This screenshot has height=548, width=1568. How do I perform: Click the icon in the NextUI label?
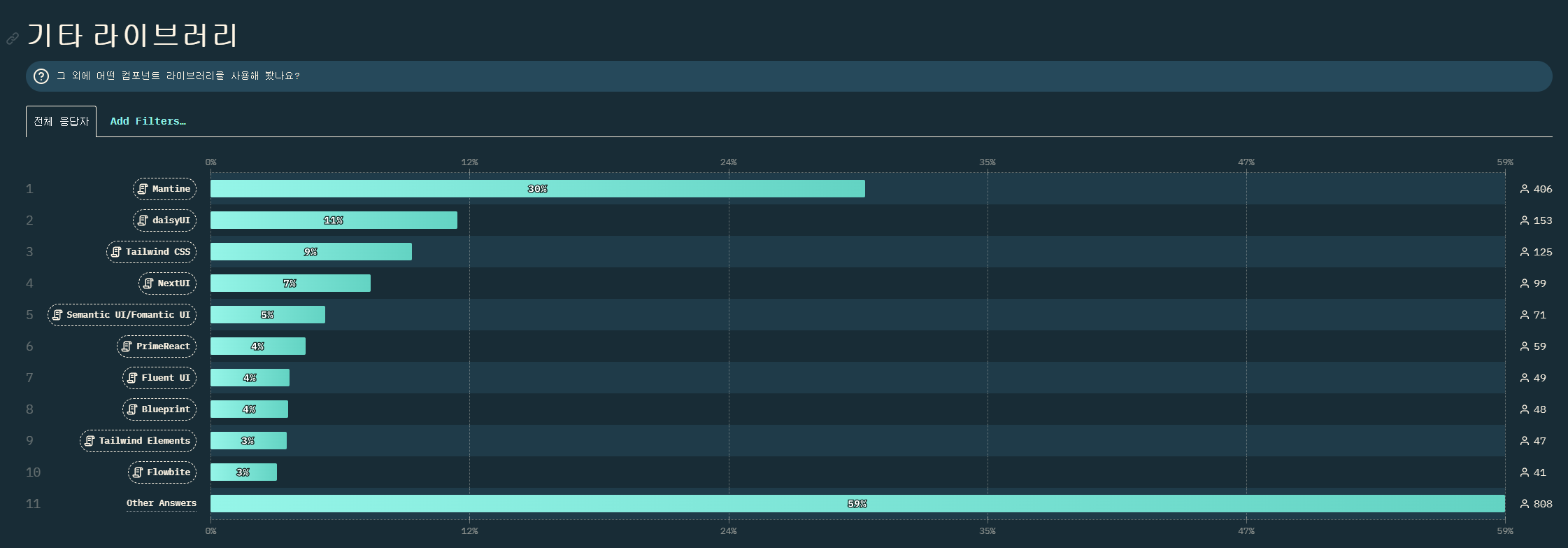click(x=148, y=283)
